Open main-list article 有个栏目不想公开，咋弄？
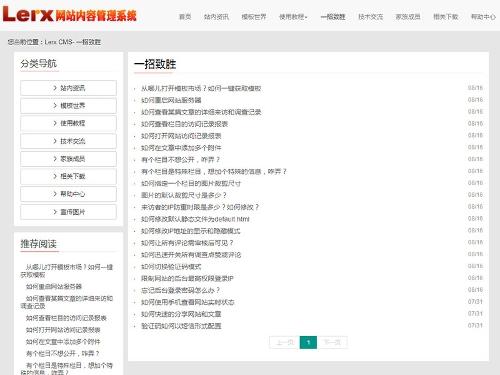The width and height of the screenshot is (500, 375). coord(180,160)
